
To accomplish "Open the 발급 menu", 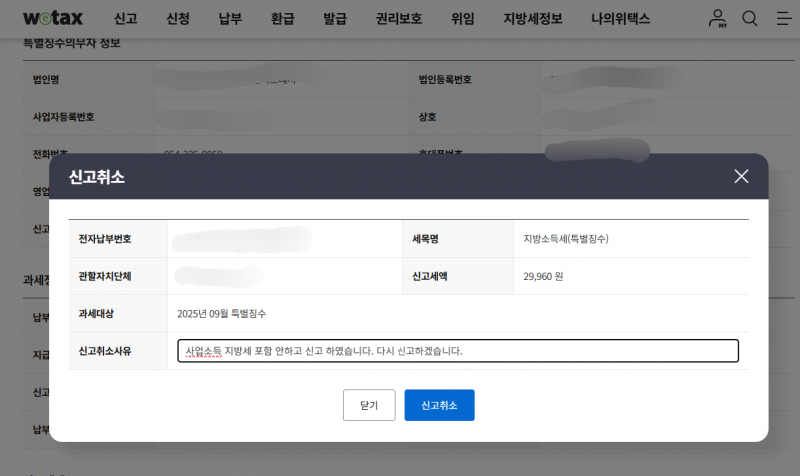I will tap(335, 19).
